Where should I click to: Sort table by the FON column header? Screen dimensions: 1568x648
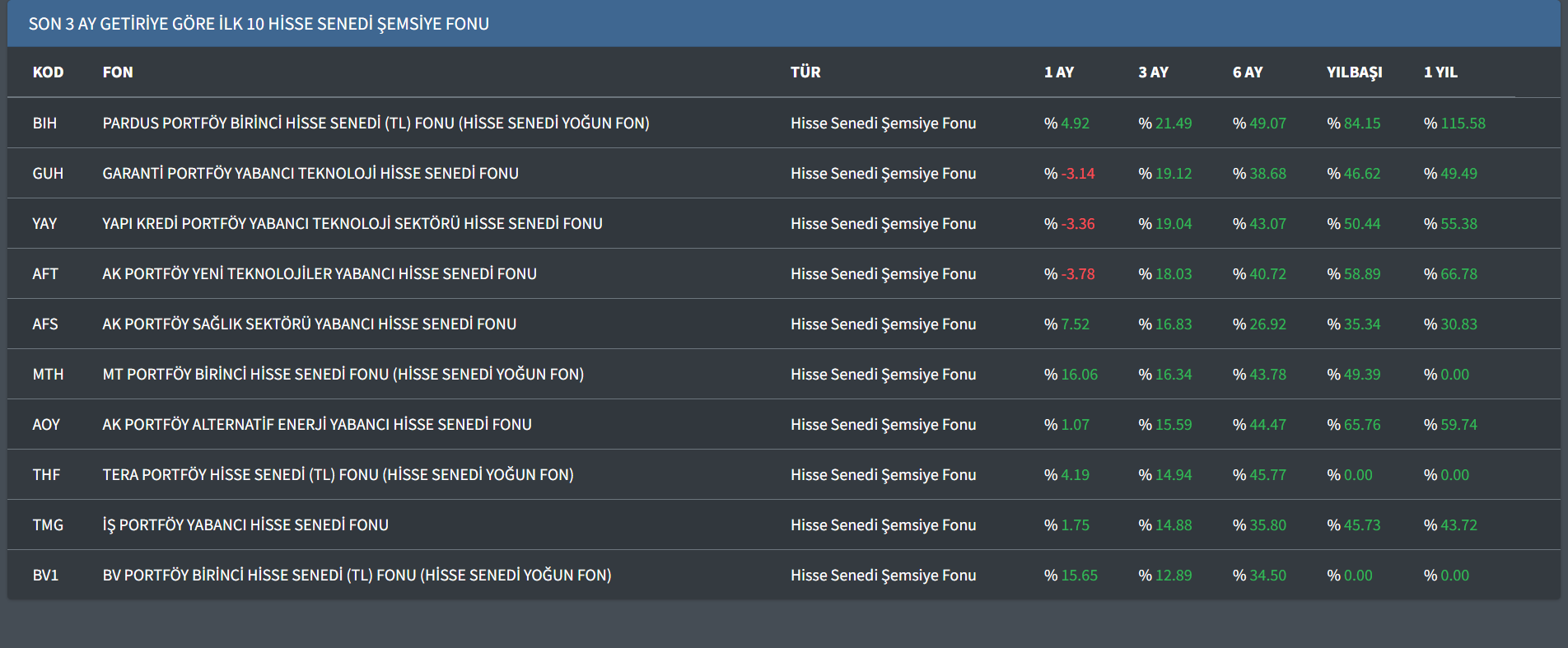(118, 72)
